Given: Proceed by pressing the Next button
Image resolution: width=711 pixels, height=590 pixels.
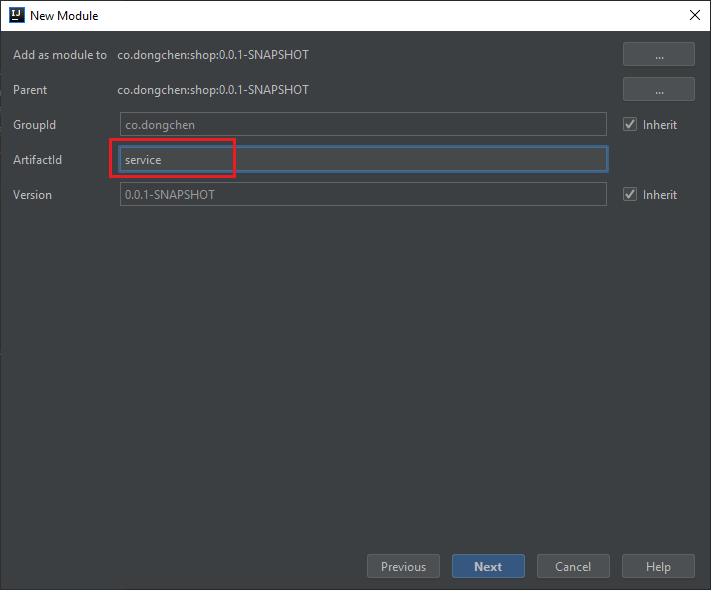Looking at the screenshot, I should coord(488,567).
